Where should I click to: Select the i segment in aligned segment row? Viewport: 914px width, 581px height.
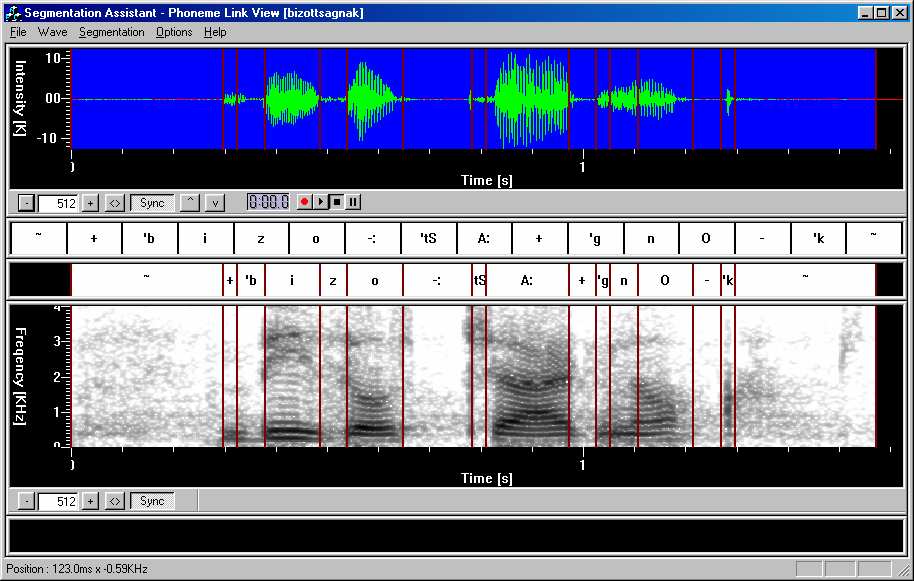coord(292,280)
